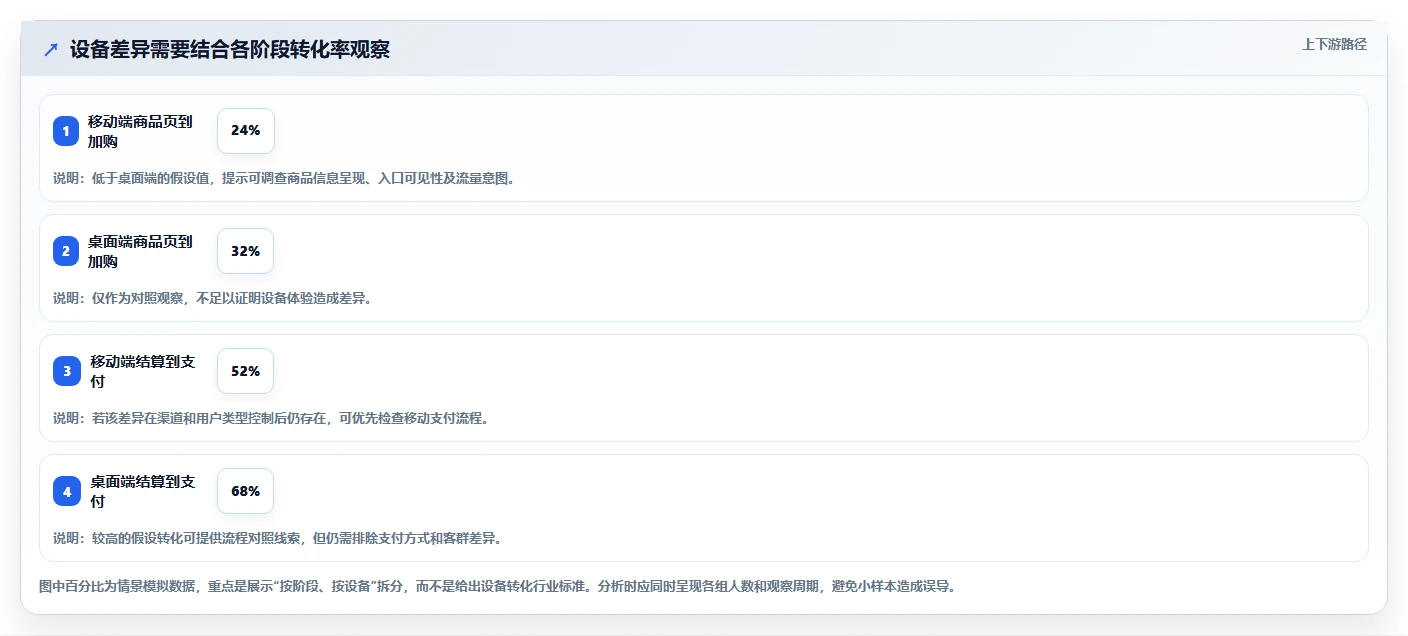The width and height of the screenshot is (1408, 636).
Task: Click the 52% conversion value pill
Action: point(245,371)
